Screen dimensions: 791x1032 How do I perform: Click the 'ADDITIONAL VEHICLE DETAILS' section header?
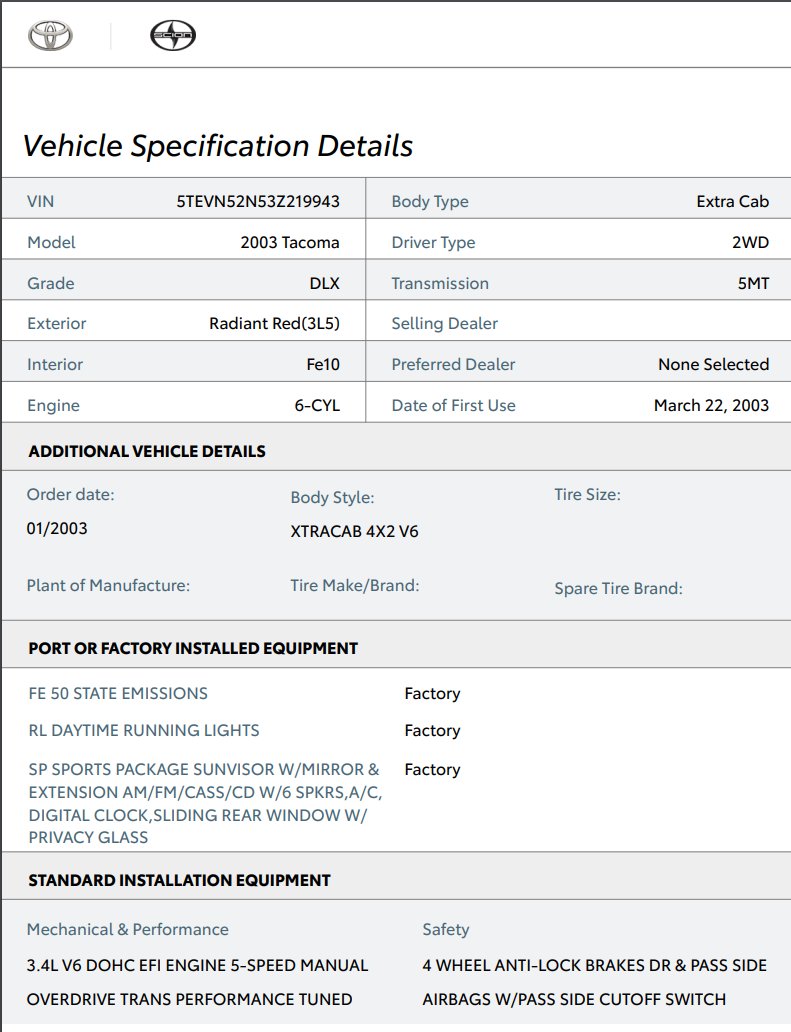[x=147, y=452]
